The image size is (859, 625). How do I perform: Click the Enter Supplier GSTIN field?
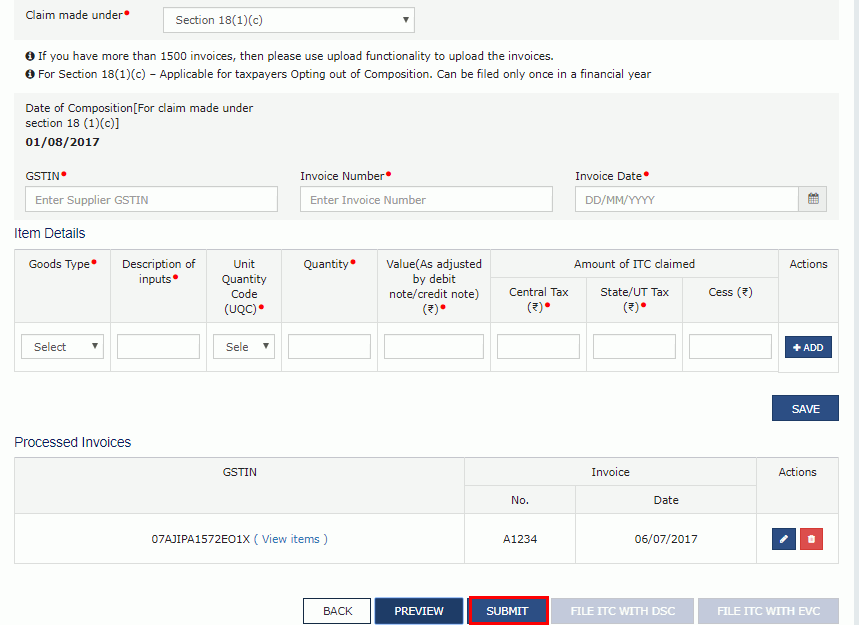(151, 199)
